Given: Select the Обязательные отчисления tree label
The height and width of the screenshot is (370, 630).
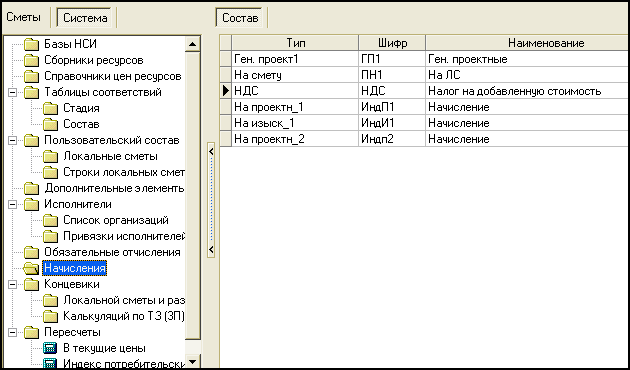Looking at the screenshot, I should 112,253.
